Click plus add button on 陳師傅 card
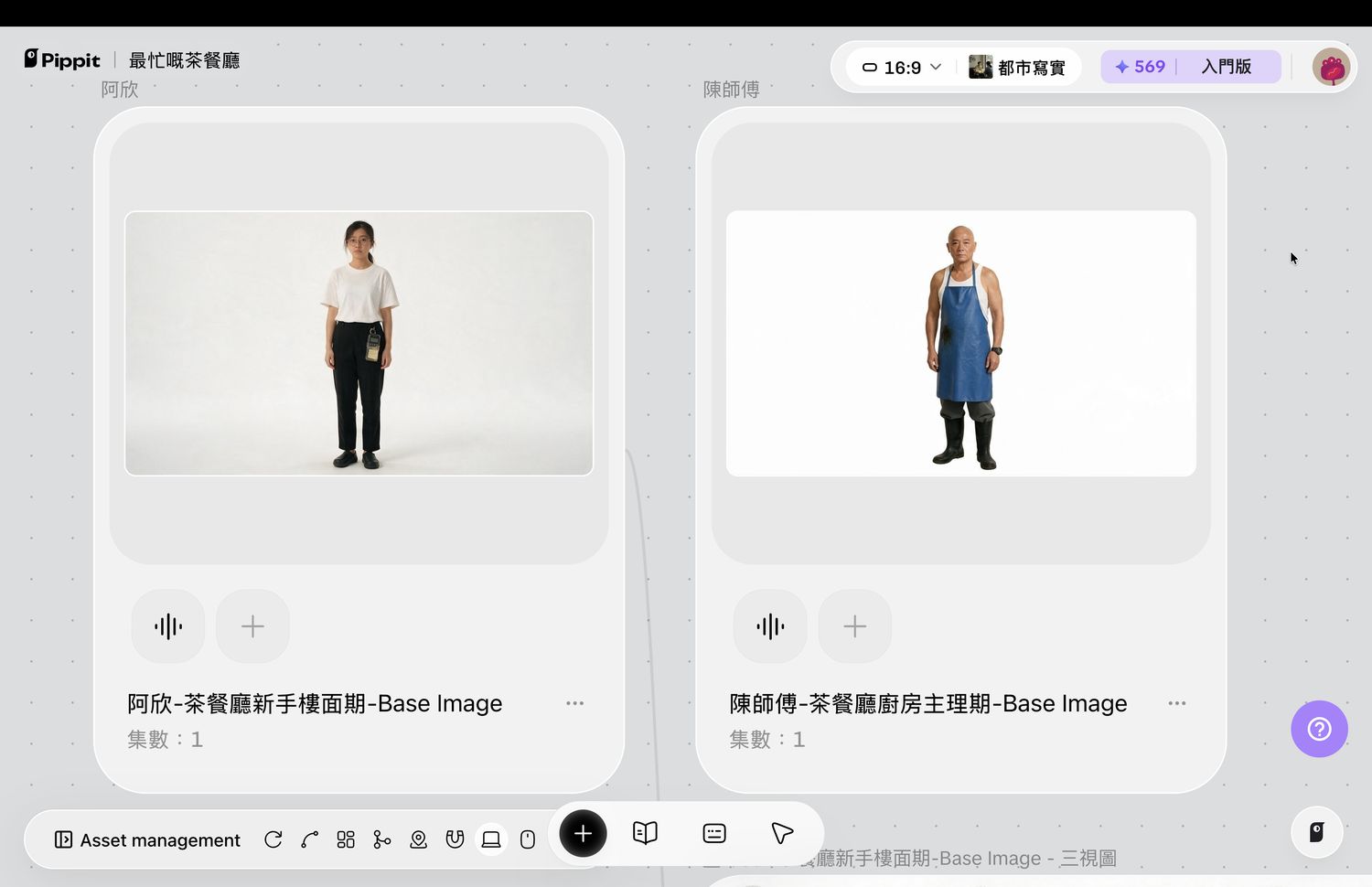Viewport: 1372px width, 887px height. tap(854, 626)
